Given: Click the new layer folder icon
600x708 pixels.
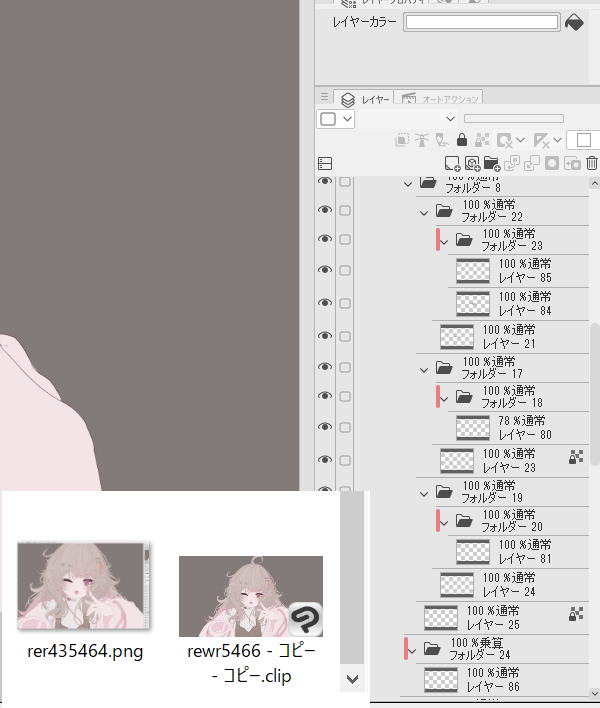Looking at the screenshot, I should (492, 163).
